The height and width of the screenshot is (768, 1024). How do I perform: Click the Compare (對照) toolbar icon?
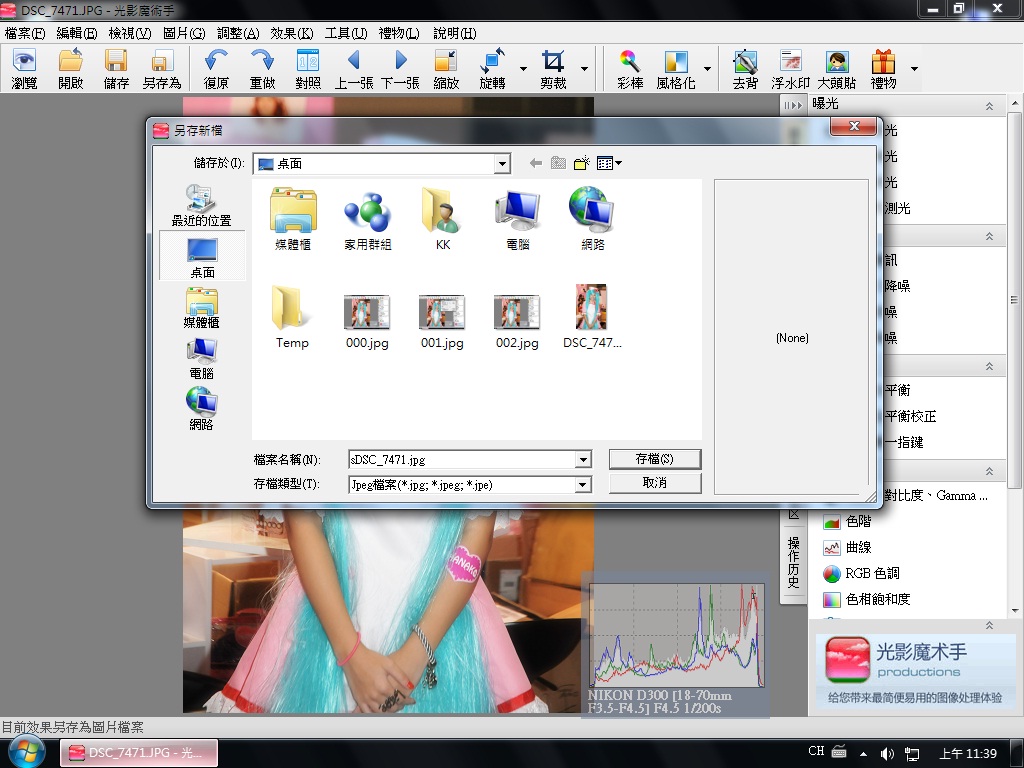point(307,69)
